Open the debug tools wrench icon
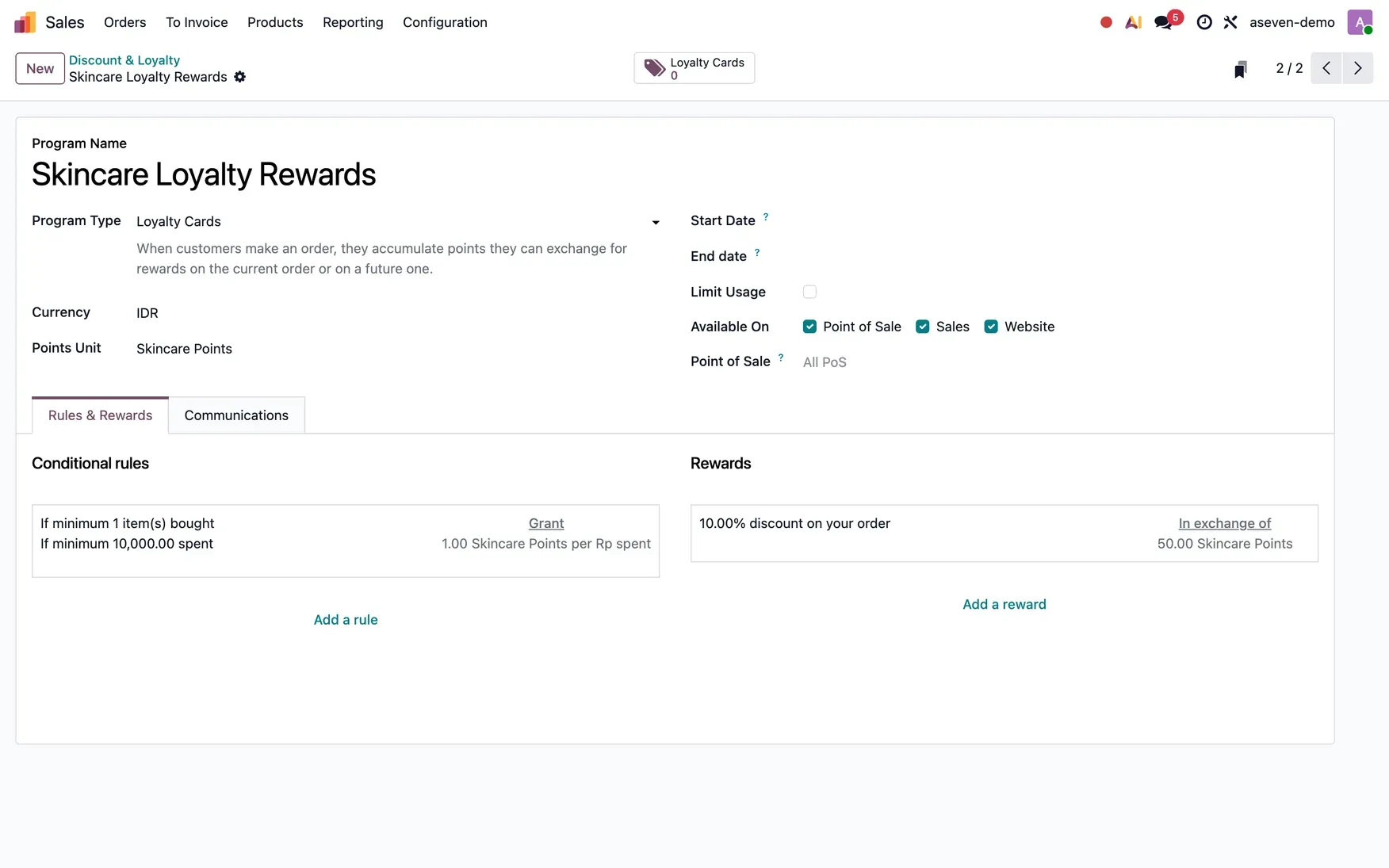1389x868 pixels. pos(1230,22)
